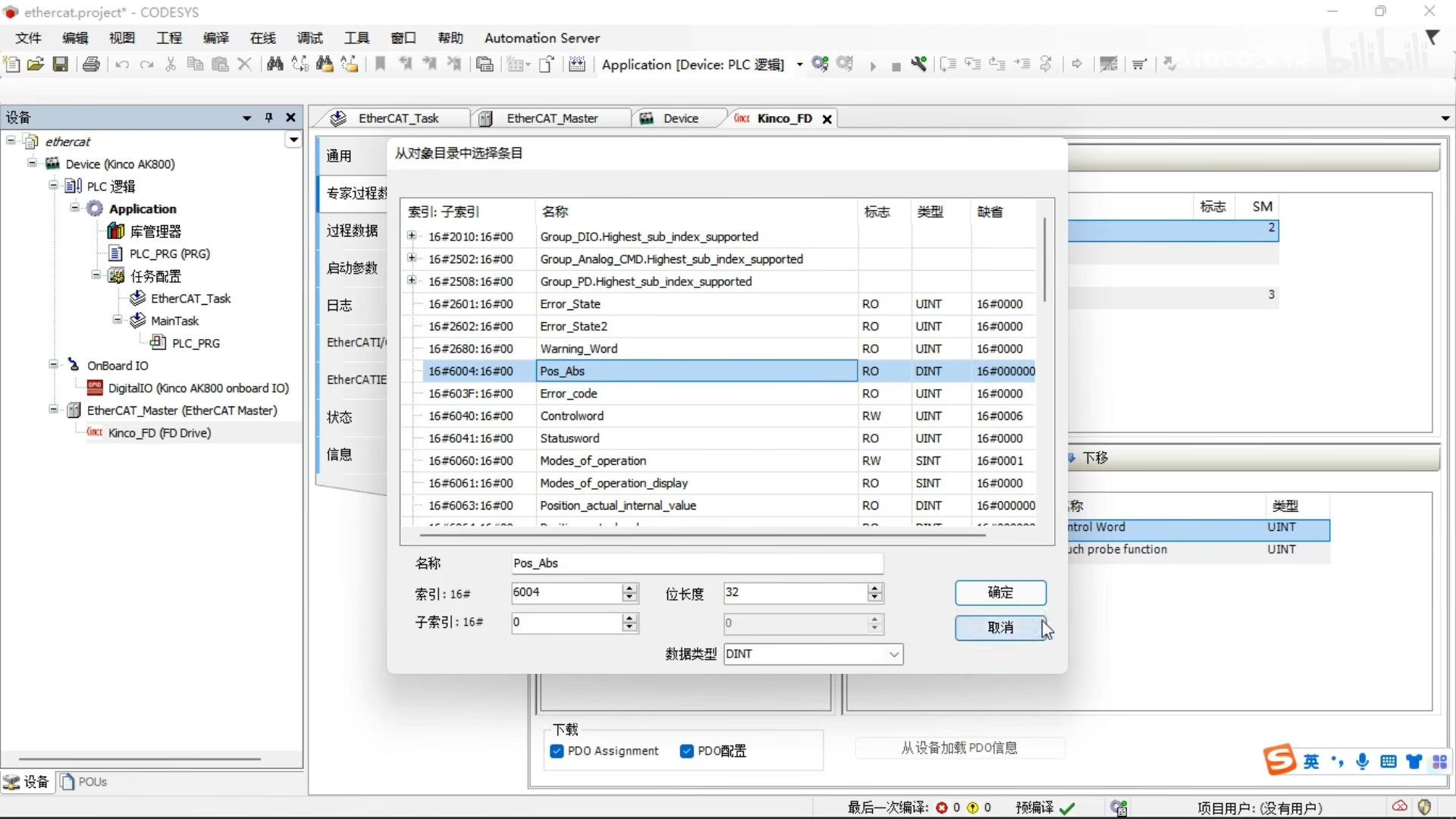1456x819 pixels.
Task: Click the Sogou input method logo
Action: (x=1280, y=760)
